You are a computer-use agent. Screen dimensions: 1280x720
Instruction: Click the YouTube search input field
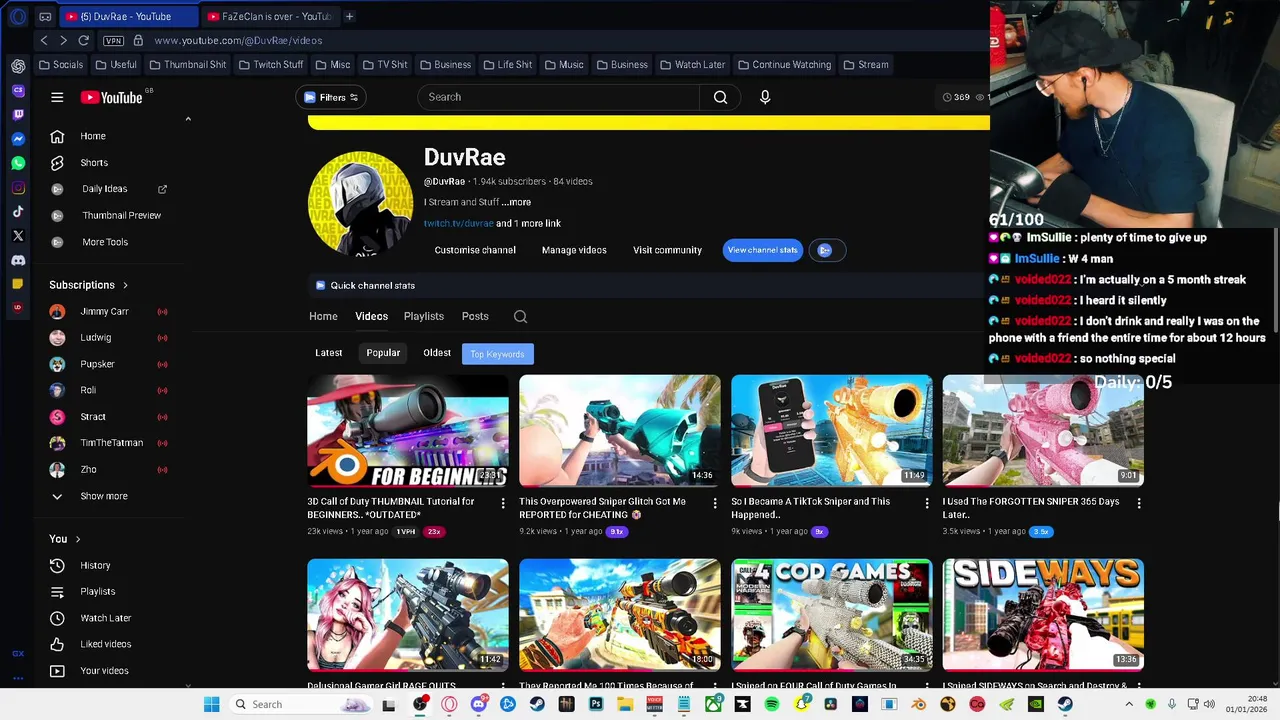[559, 97]
